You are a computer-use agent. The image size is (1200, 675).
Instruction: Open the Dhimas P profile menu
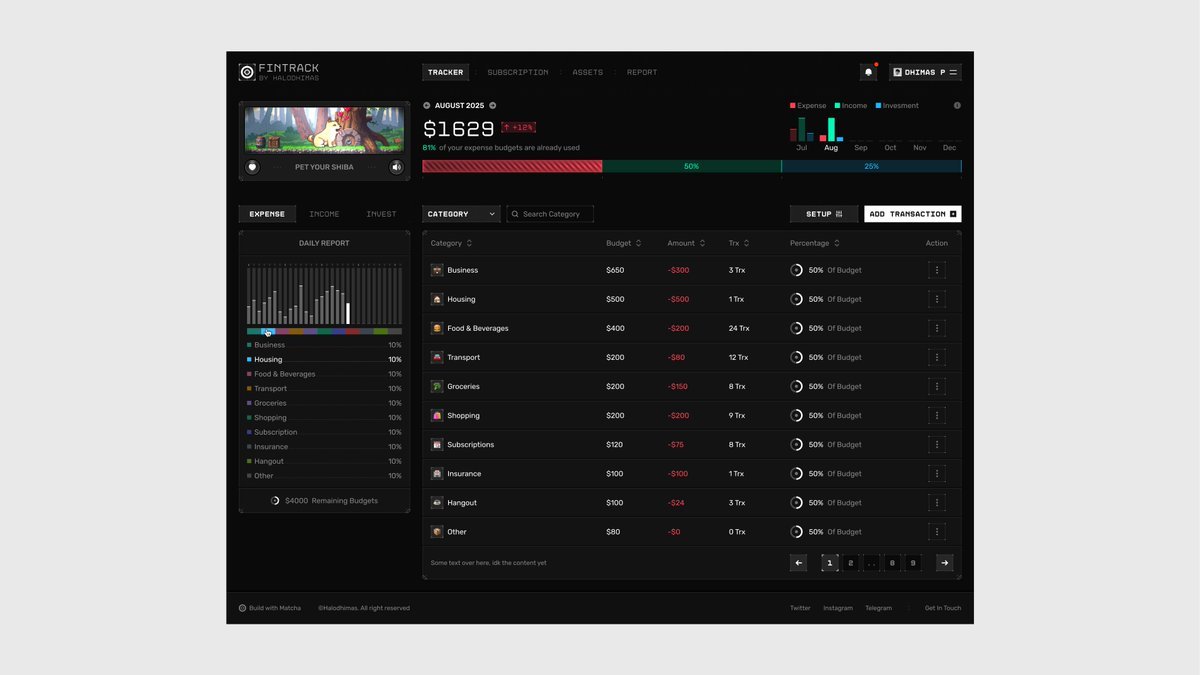[925, 72]
